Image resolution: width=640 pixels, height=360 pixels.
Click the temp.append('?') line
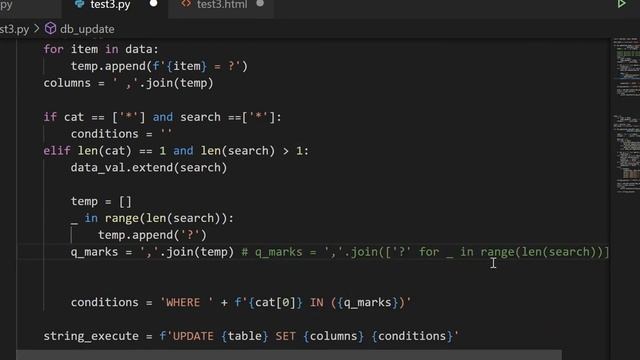tap(152, 235)
